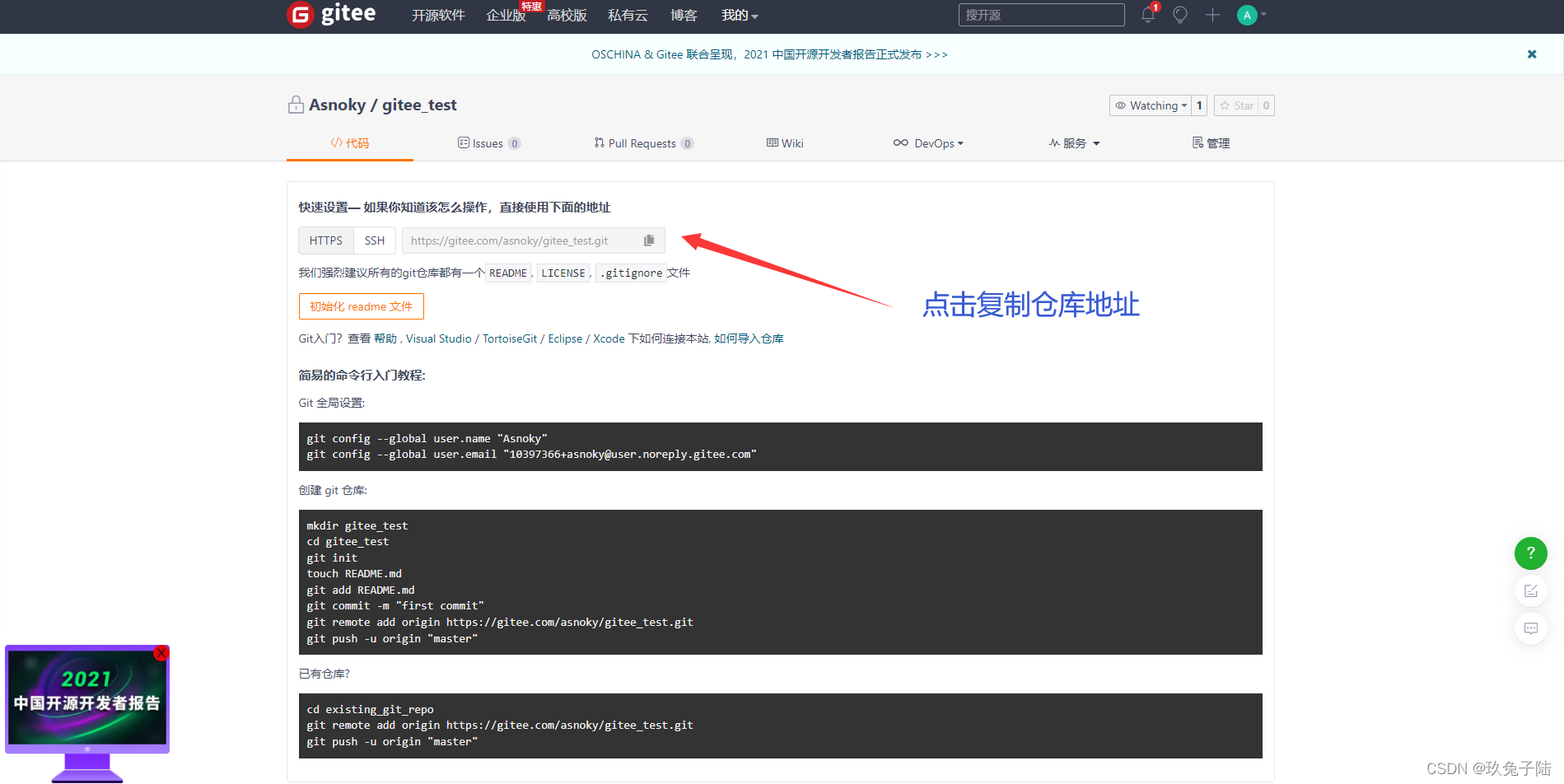Open the TortoiseGit link
The image size is (1564, 784).
point(510,338)
